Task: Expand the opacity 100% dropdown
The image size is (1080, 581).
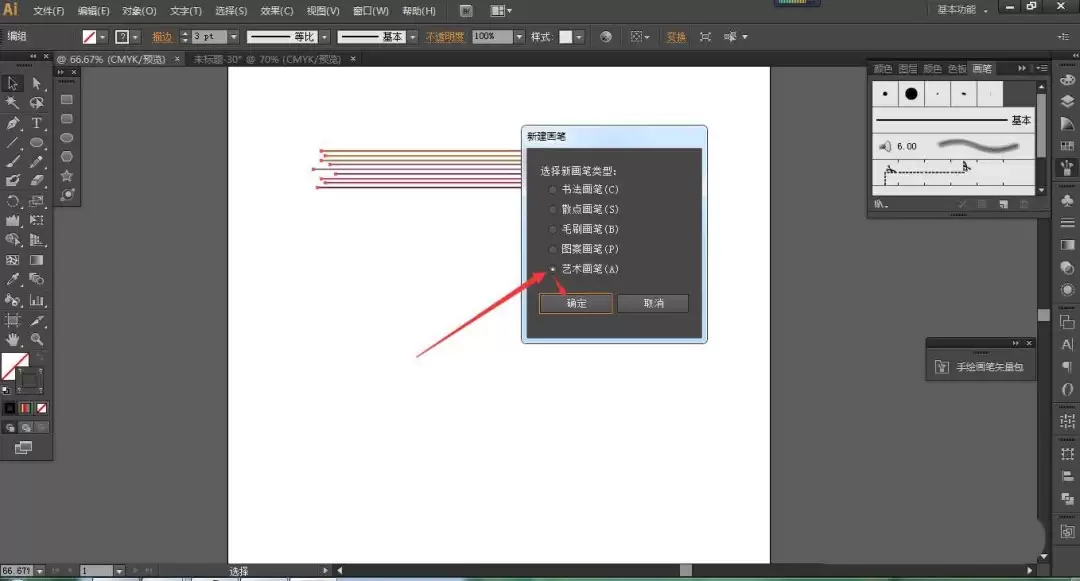Action: pyautogui.click(x=519, y=36)
